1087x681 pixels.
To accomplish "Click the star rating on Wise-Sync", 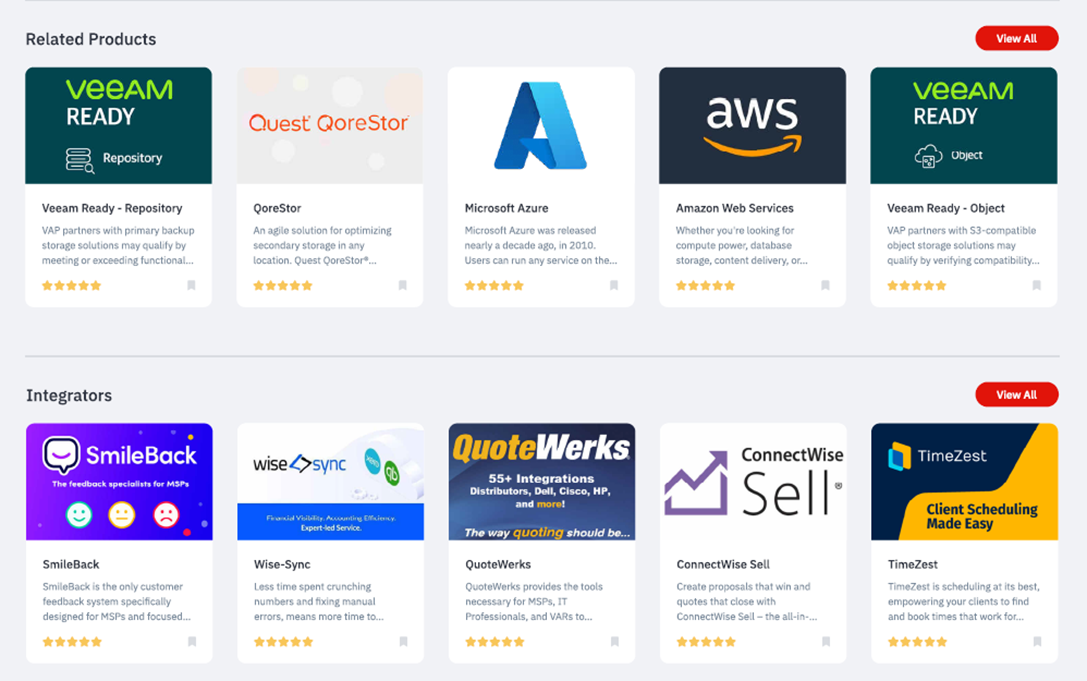I will 284,642.
